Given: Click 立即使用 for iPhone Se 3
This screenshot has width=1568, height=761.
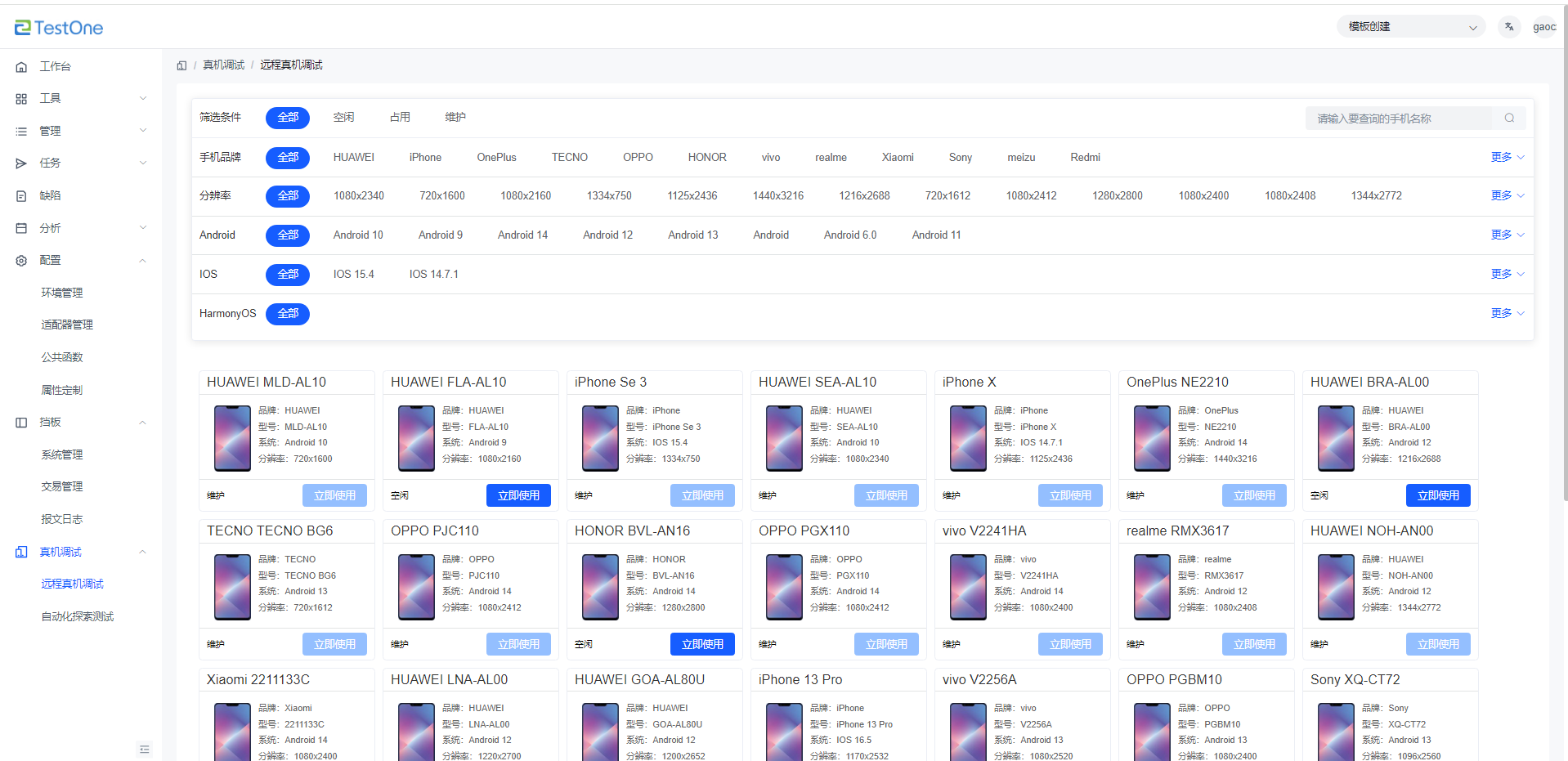Looking at the screenshot, I should 702,495.
